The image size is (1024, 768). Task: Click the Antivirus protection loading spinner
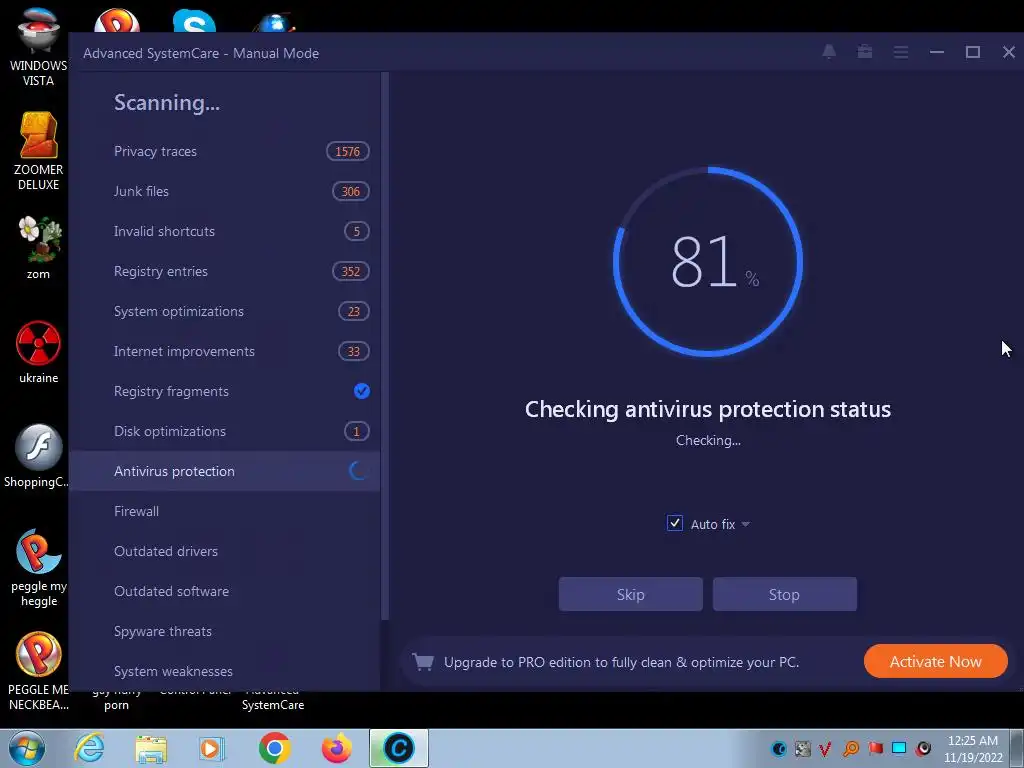[359, 470]
